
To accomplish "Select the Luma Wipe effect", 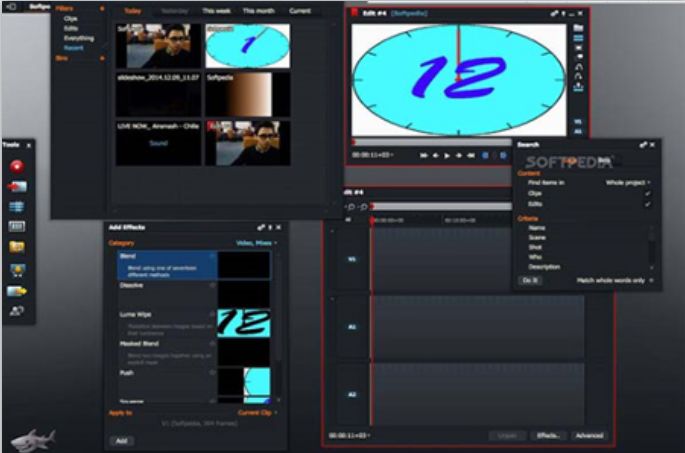I will click(x=195, y=323).
